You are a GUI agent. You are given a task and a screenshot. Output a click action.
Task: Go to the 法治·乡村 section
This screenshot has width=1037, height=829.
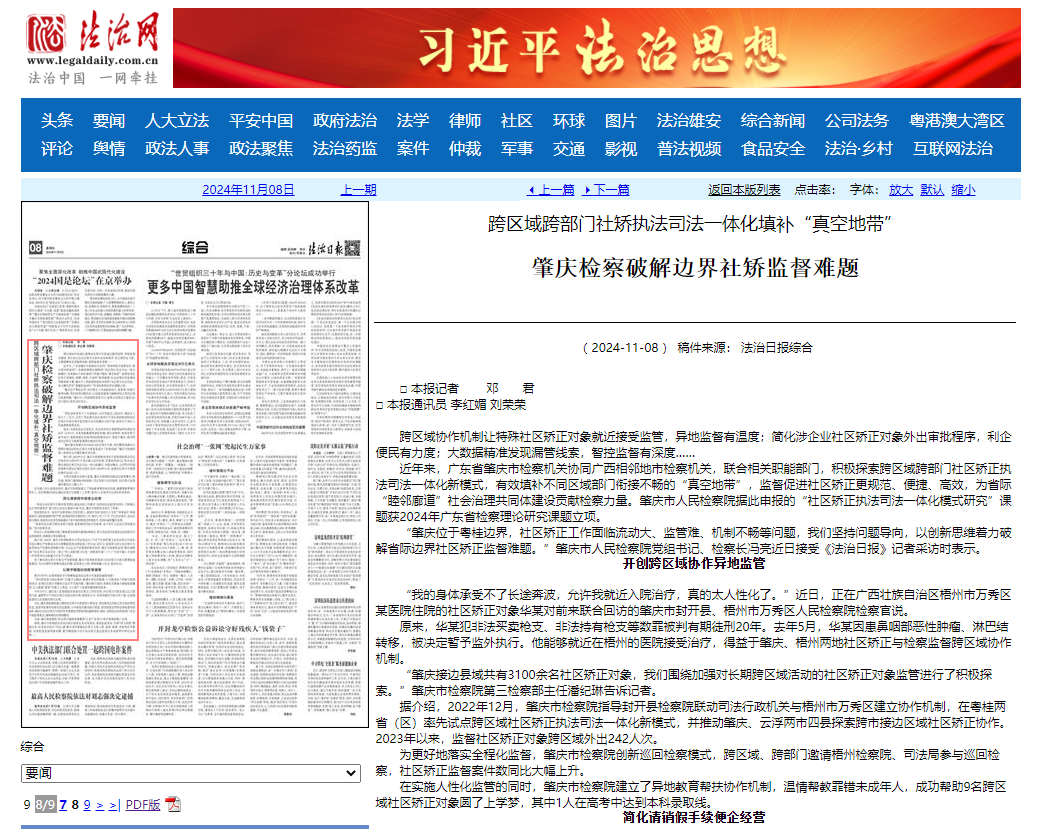click(x=858, y=148)
